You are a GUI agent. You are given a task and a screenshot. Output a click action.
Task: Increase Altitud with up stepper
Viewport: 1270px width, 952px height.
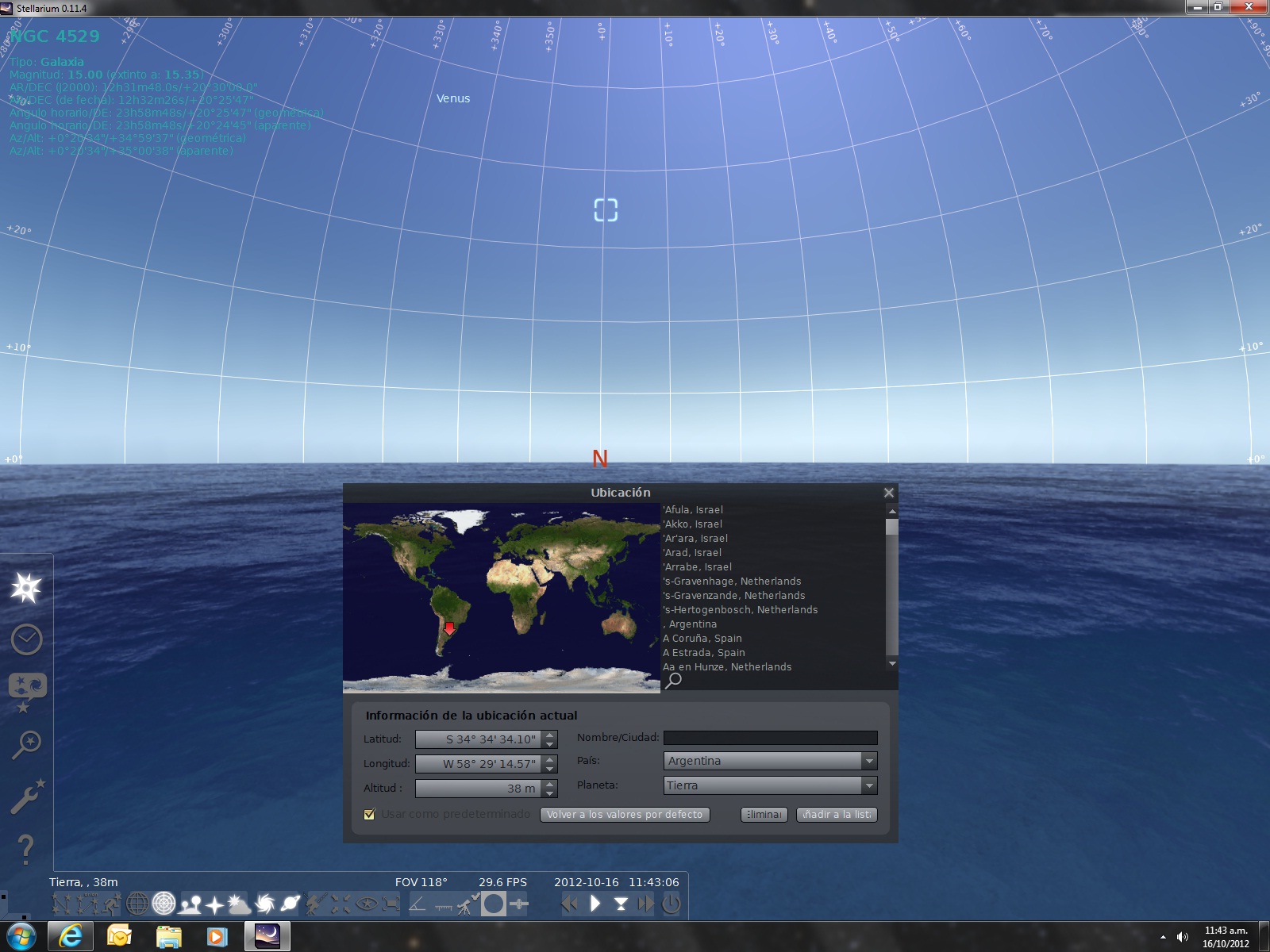click(x=550, y=784)
